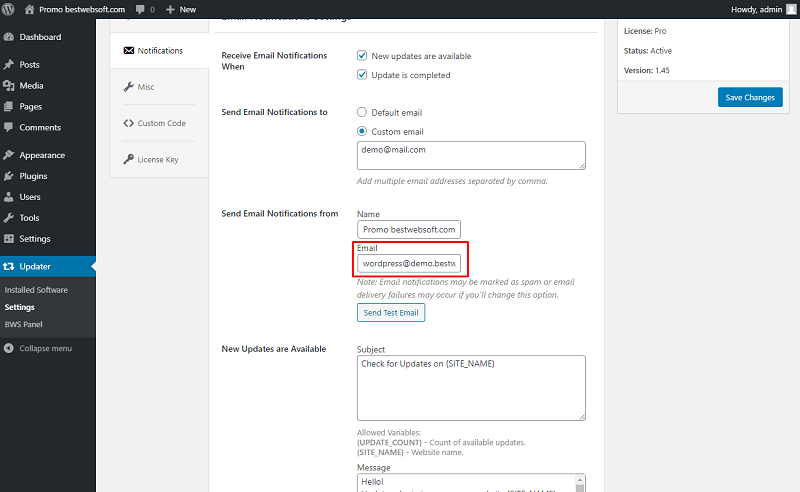Click the Posts menu label in sidebar
800x492 pixels.
tap(29, 64)
